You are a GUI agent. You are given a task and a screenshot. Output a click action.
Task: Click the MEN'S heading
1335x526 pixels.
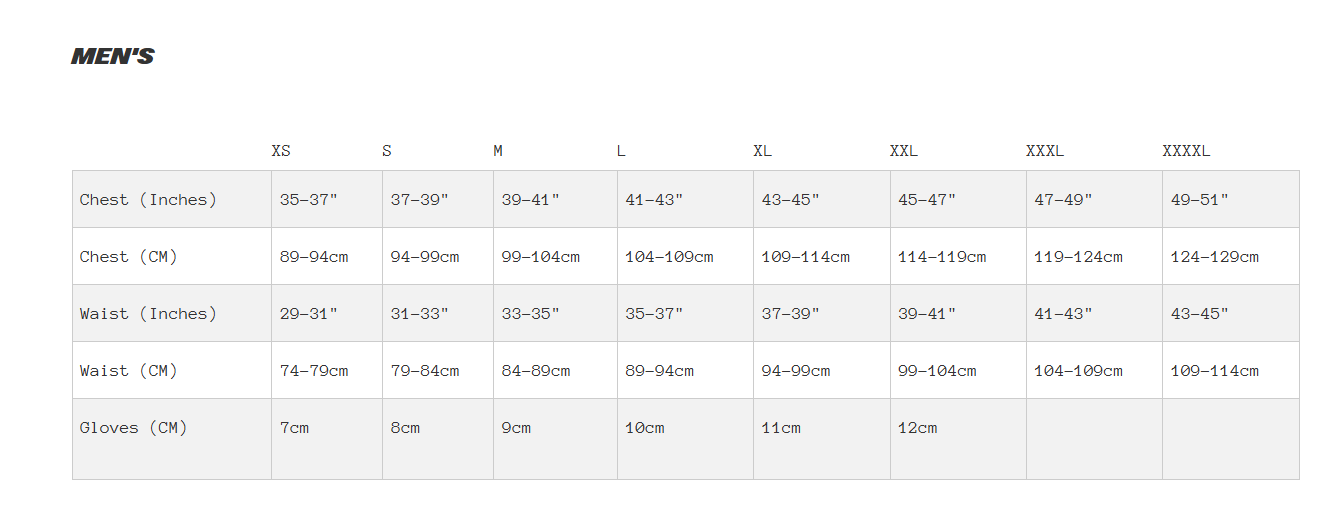(112, 57)
